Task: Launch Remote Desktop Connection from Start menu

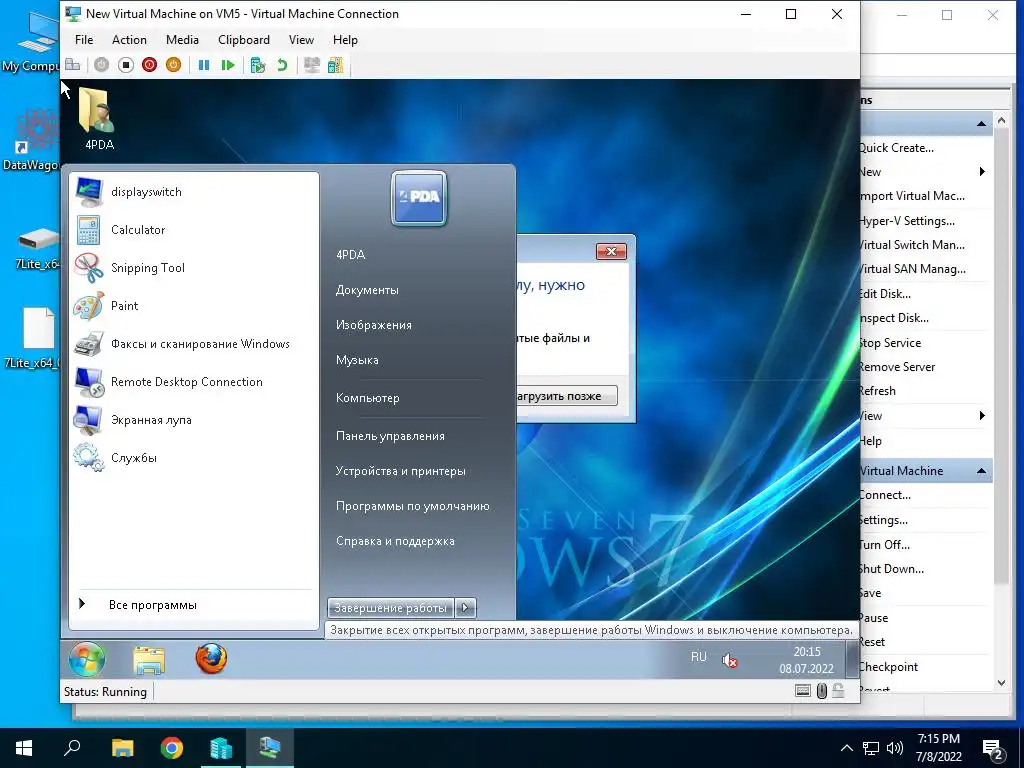Action: coord(195,382)
